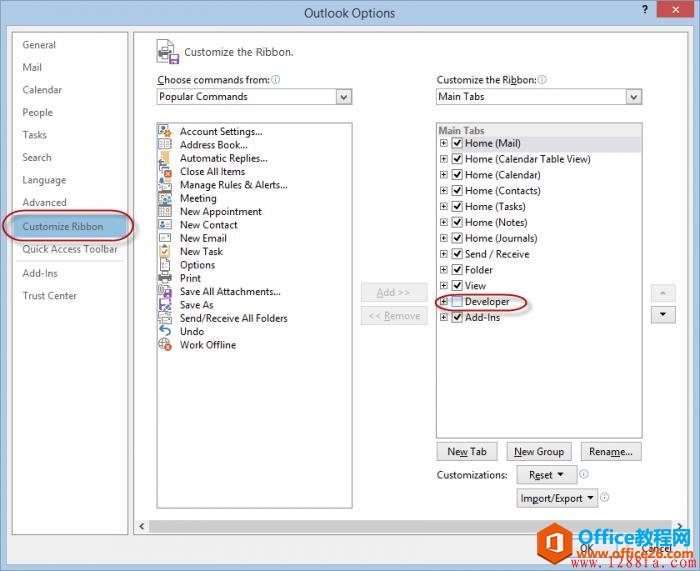The image size is (700, 571).
Task: Open the Trust Center category
Action: 50,296
